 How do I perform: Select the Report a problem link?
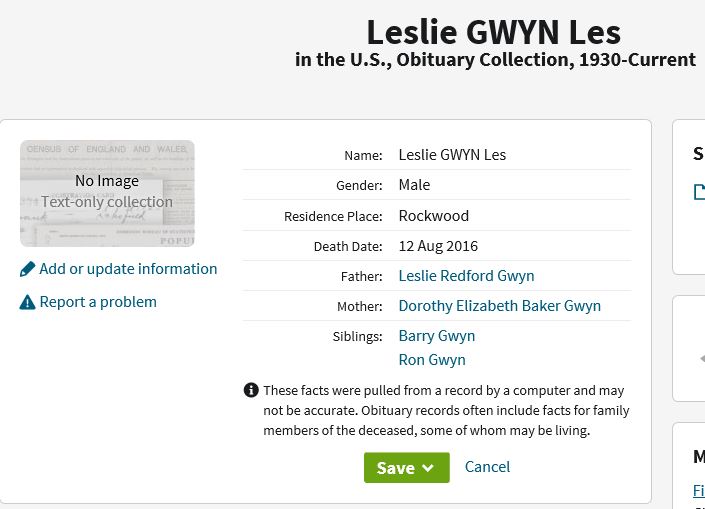click(98, 302)
